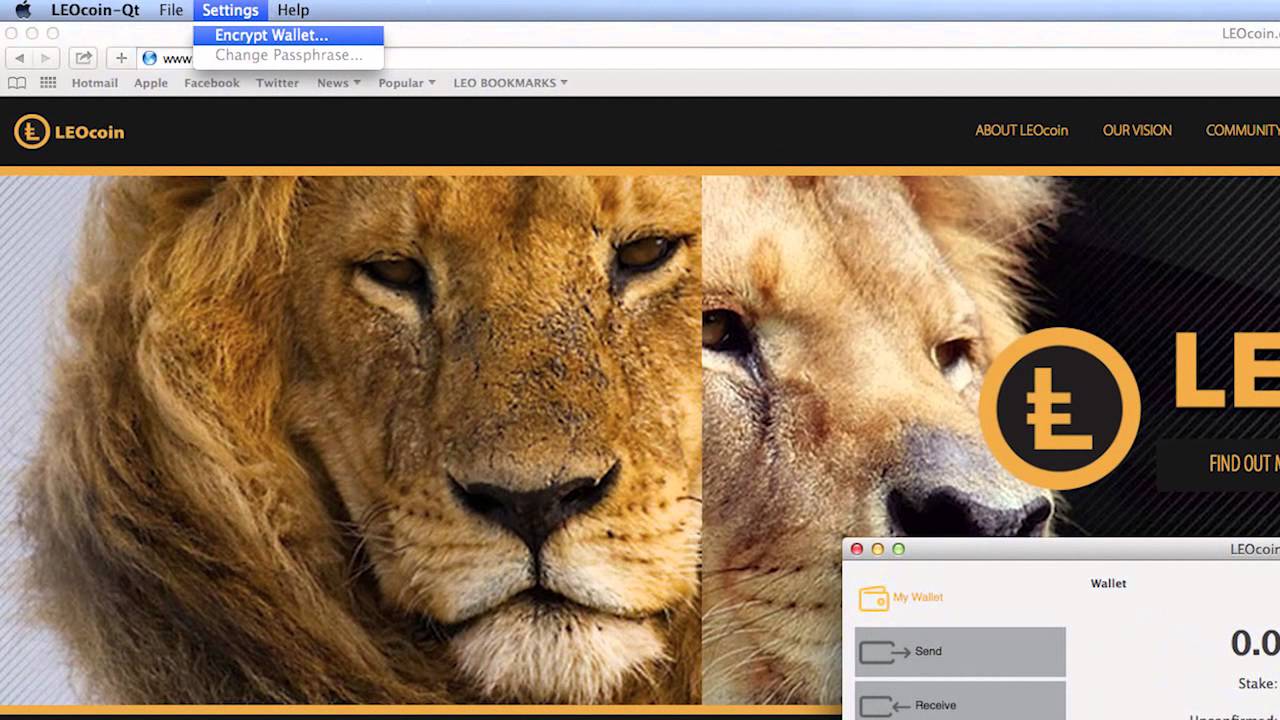The width and height of the screenshot is (1280, 720).
Task: Open the Reading List book icon
Action: tap(17, 83)
